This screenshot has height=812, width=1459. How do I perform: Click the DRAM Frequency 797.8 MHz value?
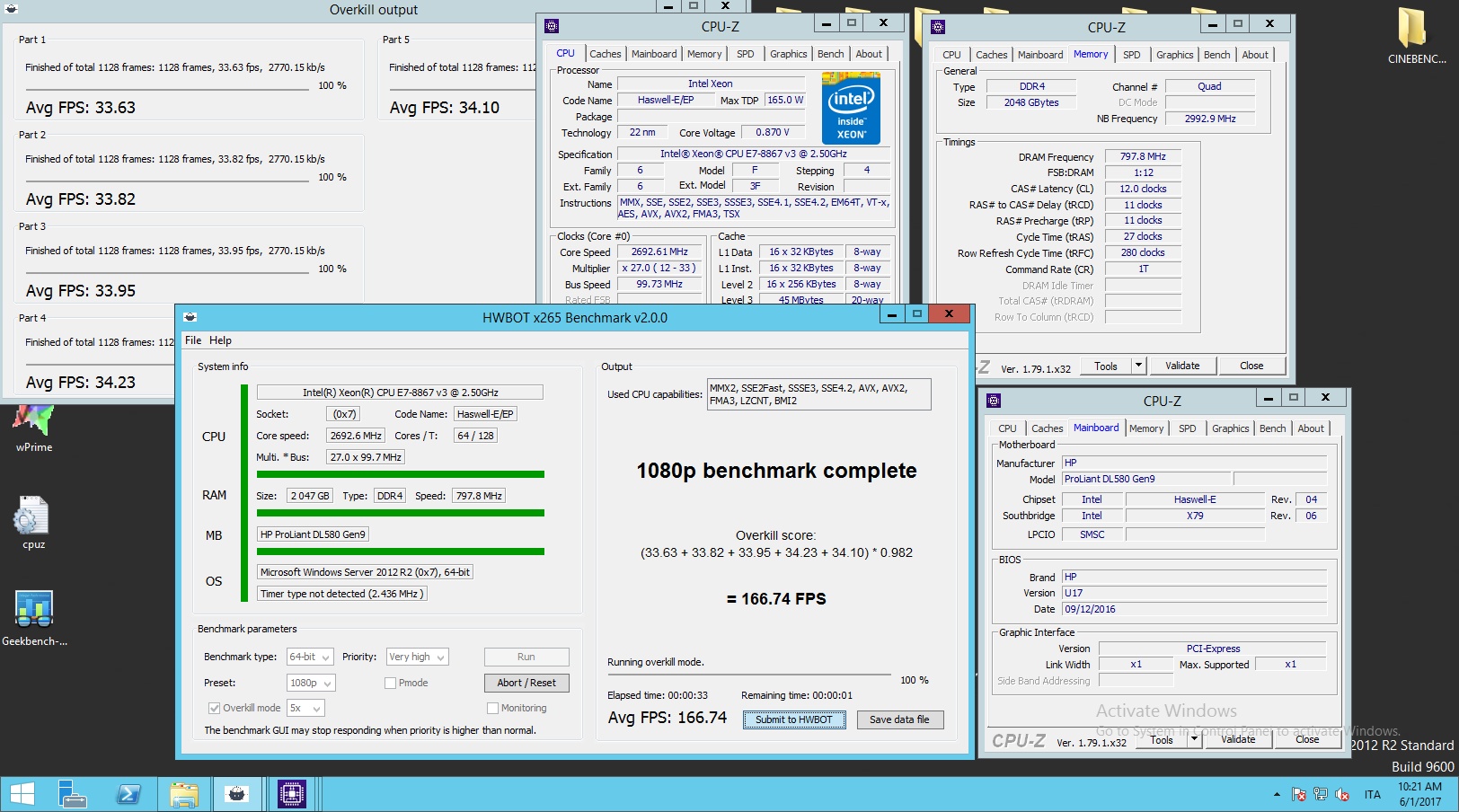1143,156
